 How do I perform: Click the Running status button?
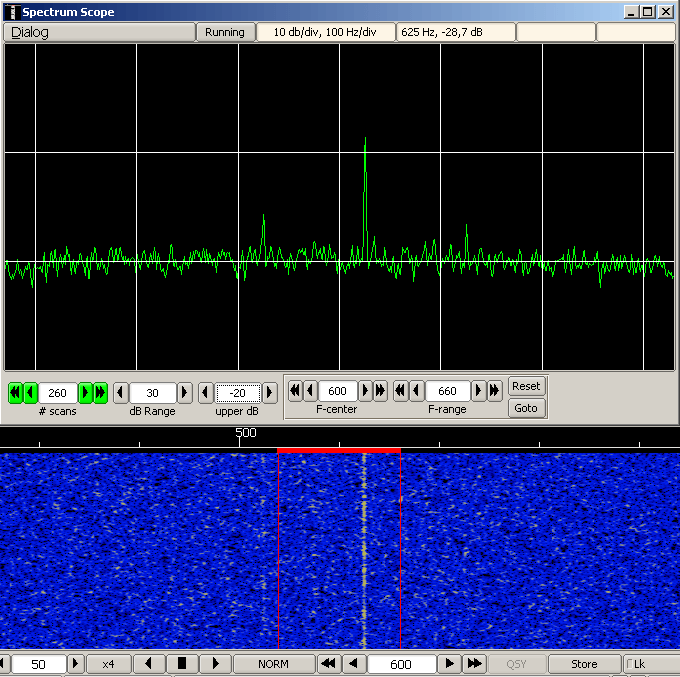225,32
